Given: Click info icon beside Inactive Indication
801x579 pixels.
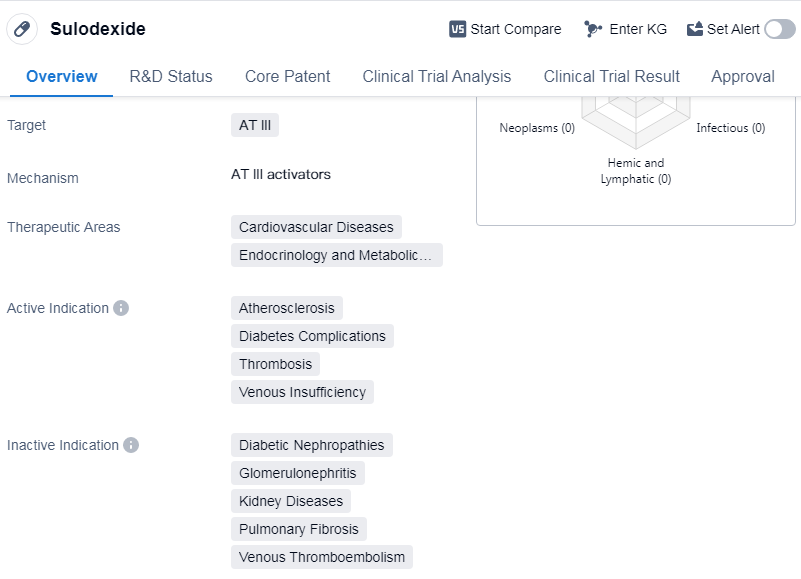Looking at the screenshot, I should click(x=131, y=445).
